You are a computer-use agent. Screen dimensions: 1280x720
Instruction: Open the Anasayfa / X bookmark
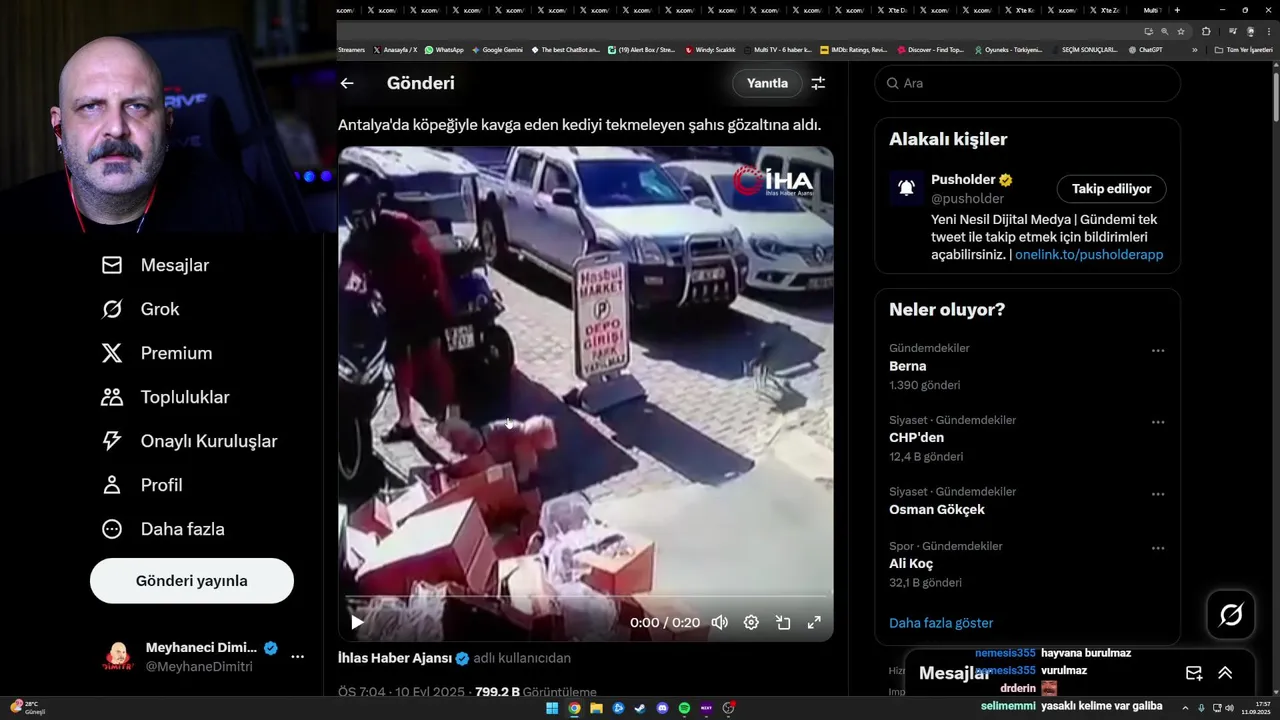(x=395, y=49)
